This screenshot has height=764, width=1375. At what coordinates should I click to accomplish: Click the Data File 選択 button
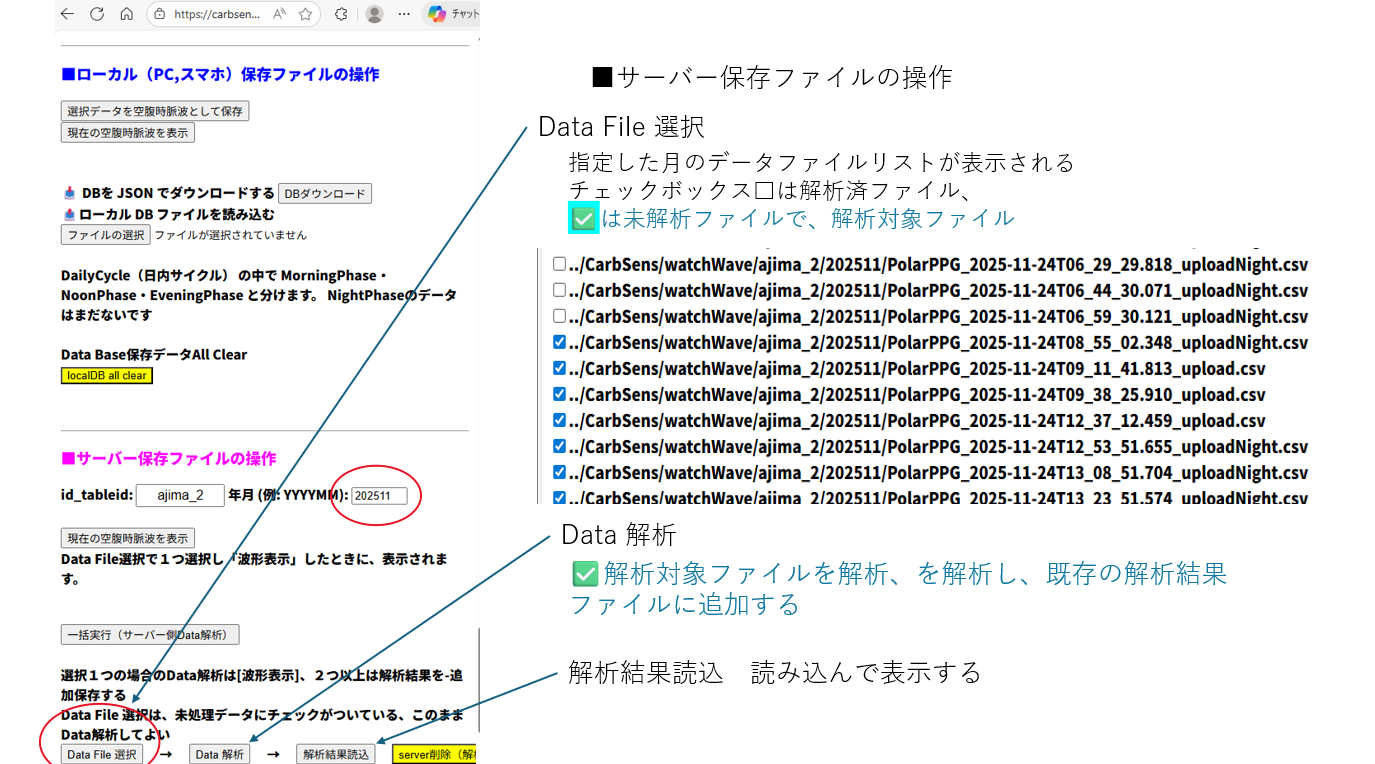pos(102,754)
